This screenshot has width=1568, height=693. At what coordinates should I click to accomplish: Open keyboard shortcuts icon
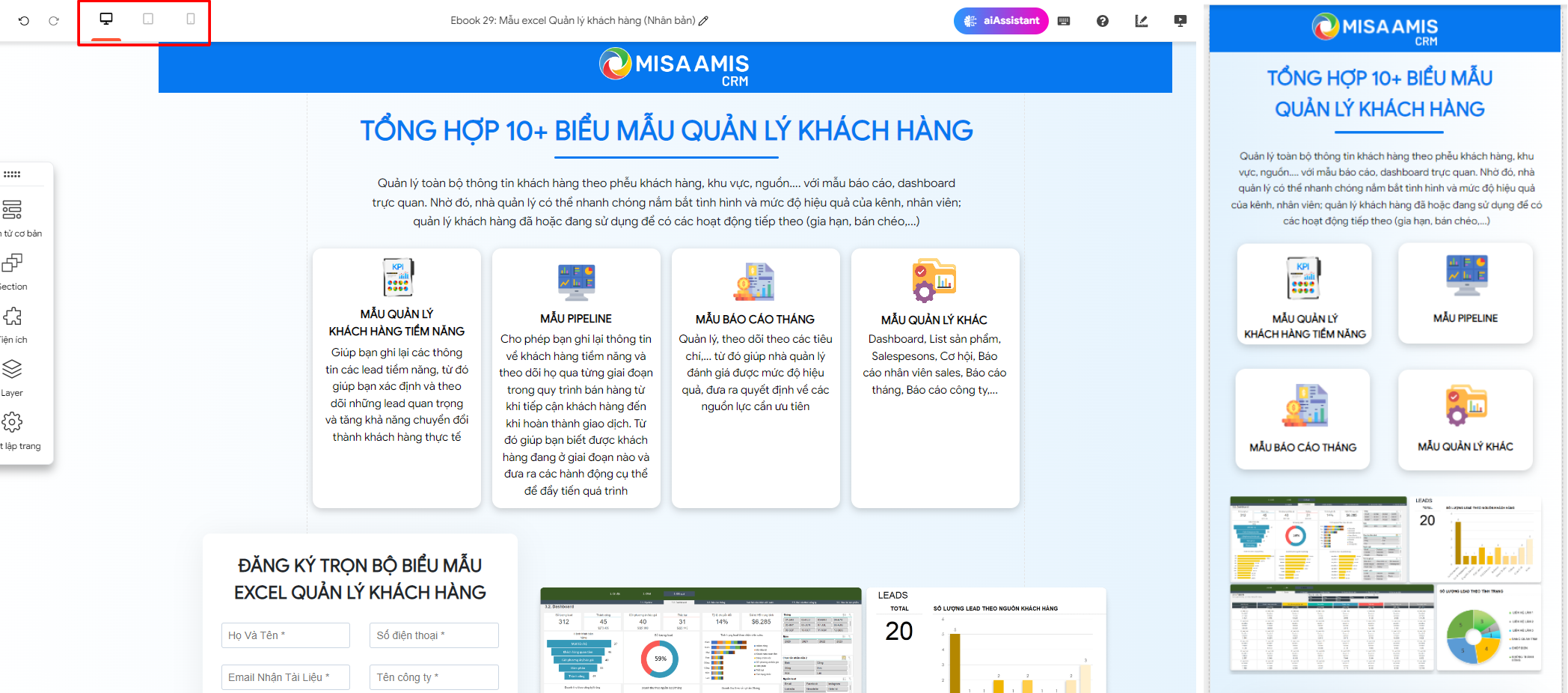tap(1064, 21)
